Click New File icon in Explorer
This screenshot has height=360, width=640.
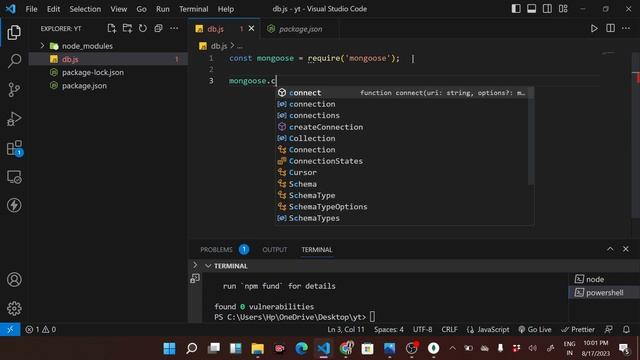coord(111,28)
